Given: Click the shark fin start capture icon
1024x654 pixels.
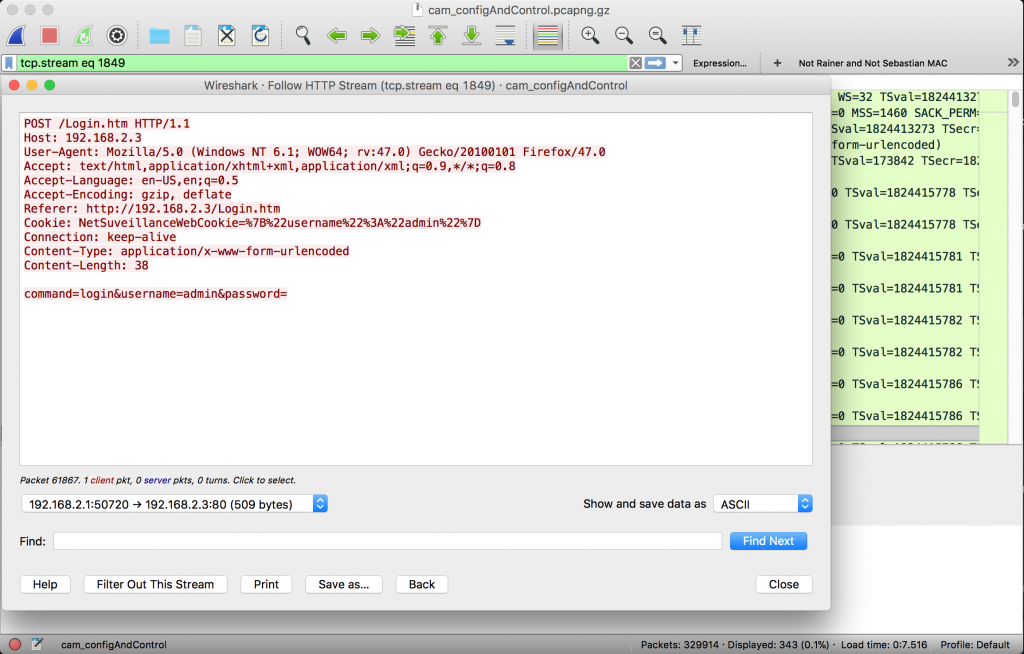Looking at the screenshot, I should 16,36.
